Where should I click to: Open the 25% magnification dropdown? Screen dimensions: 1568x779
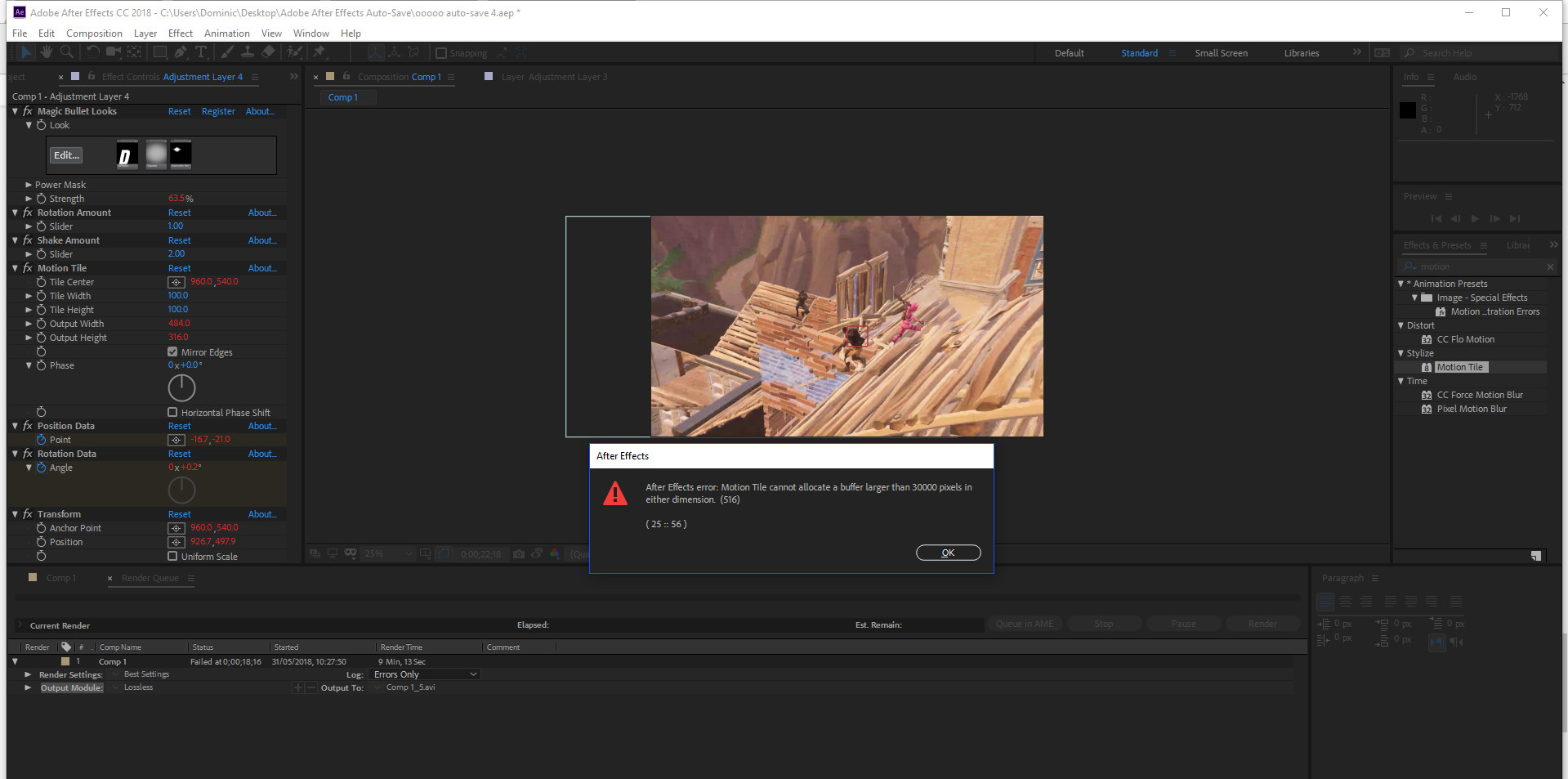click(x=388, y=553)
